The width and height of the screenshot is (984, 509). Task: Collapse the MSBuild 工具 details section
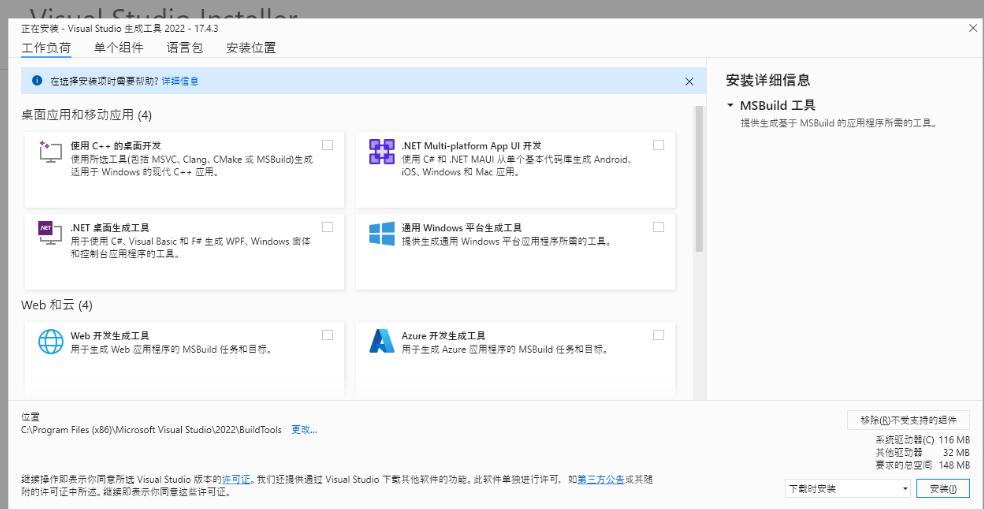pyautogui.click(x=730, y=105)
